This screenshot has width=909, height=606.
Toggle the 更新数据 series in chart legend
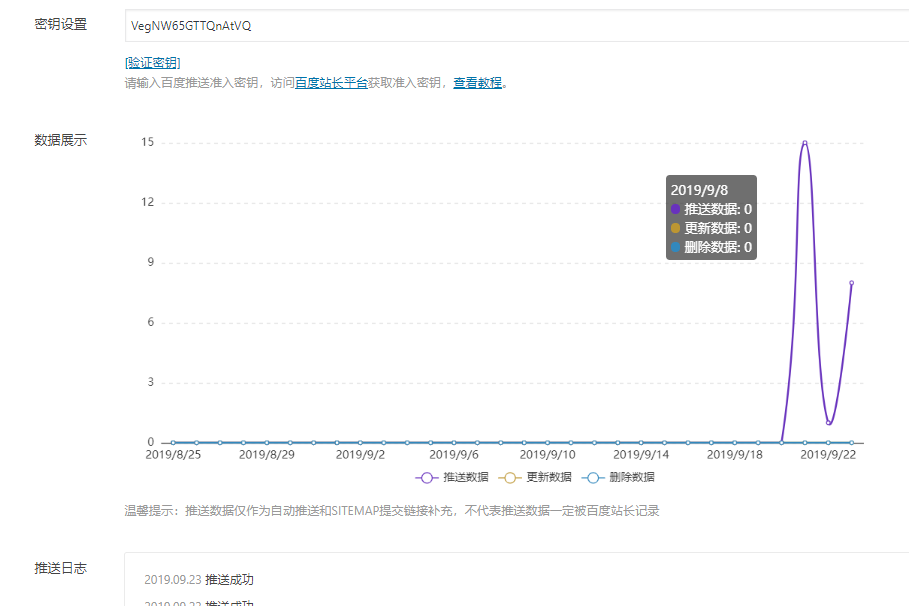coord(536,477)
